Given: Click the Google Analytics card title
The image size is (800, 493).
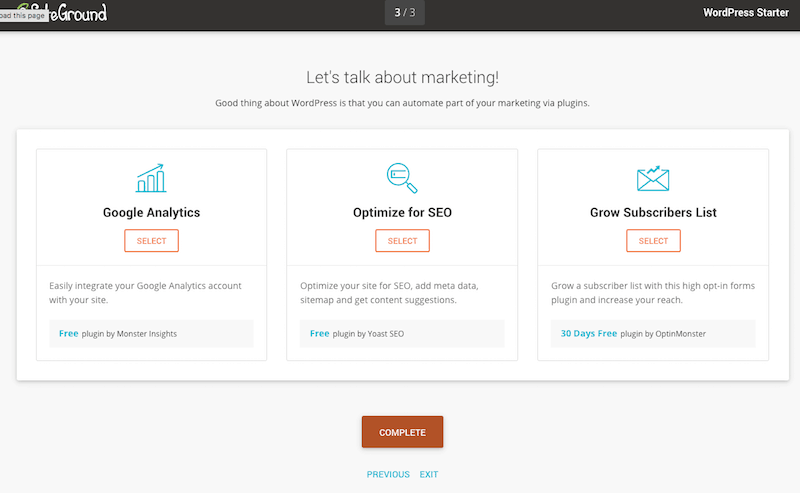Looking at the screenshot, I should tap(152, 212).
